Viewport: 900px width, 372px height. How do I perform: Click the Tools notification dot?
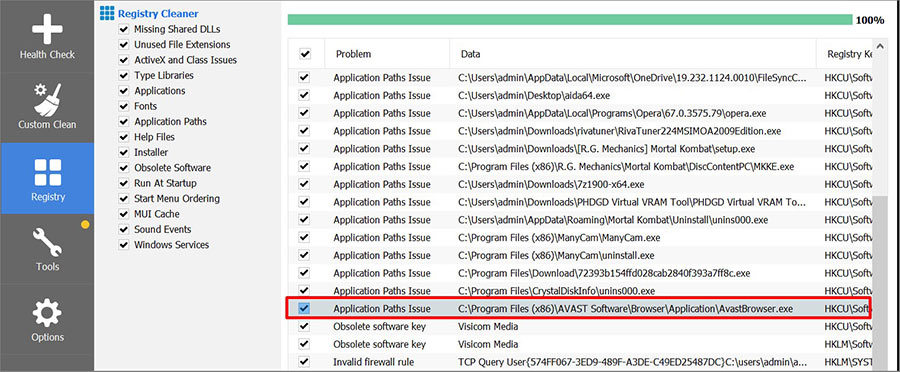85,224
